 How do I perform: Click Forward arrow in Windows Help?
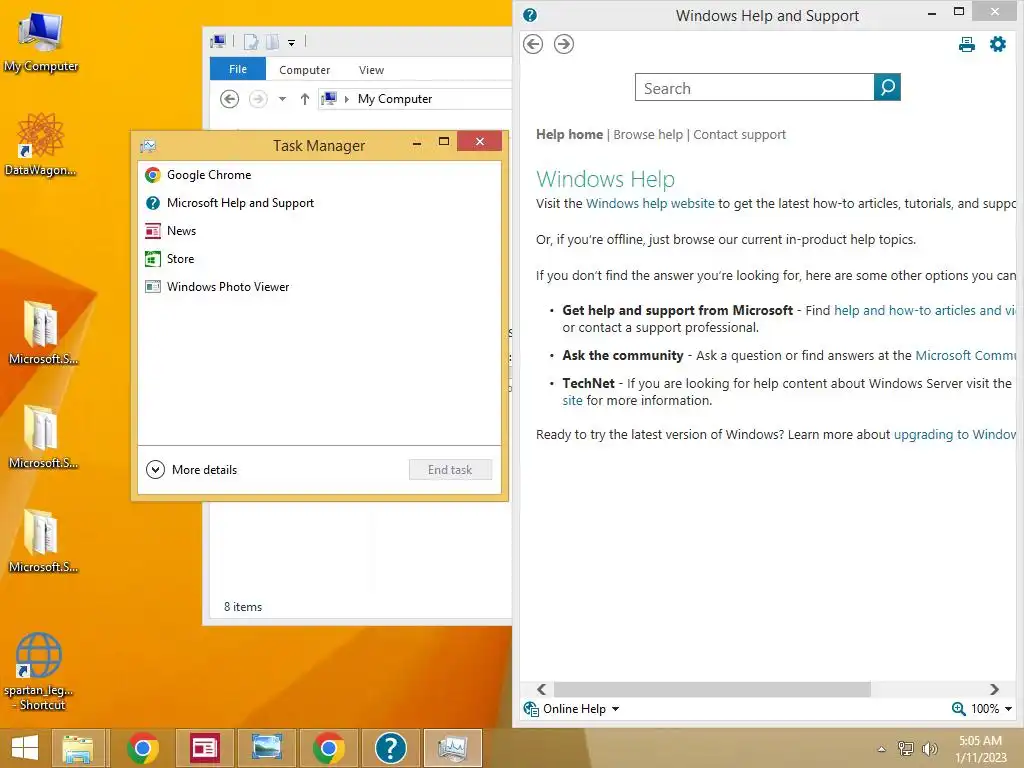564,44
